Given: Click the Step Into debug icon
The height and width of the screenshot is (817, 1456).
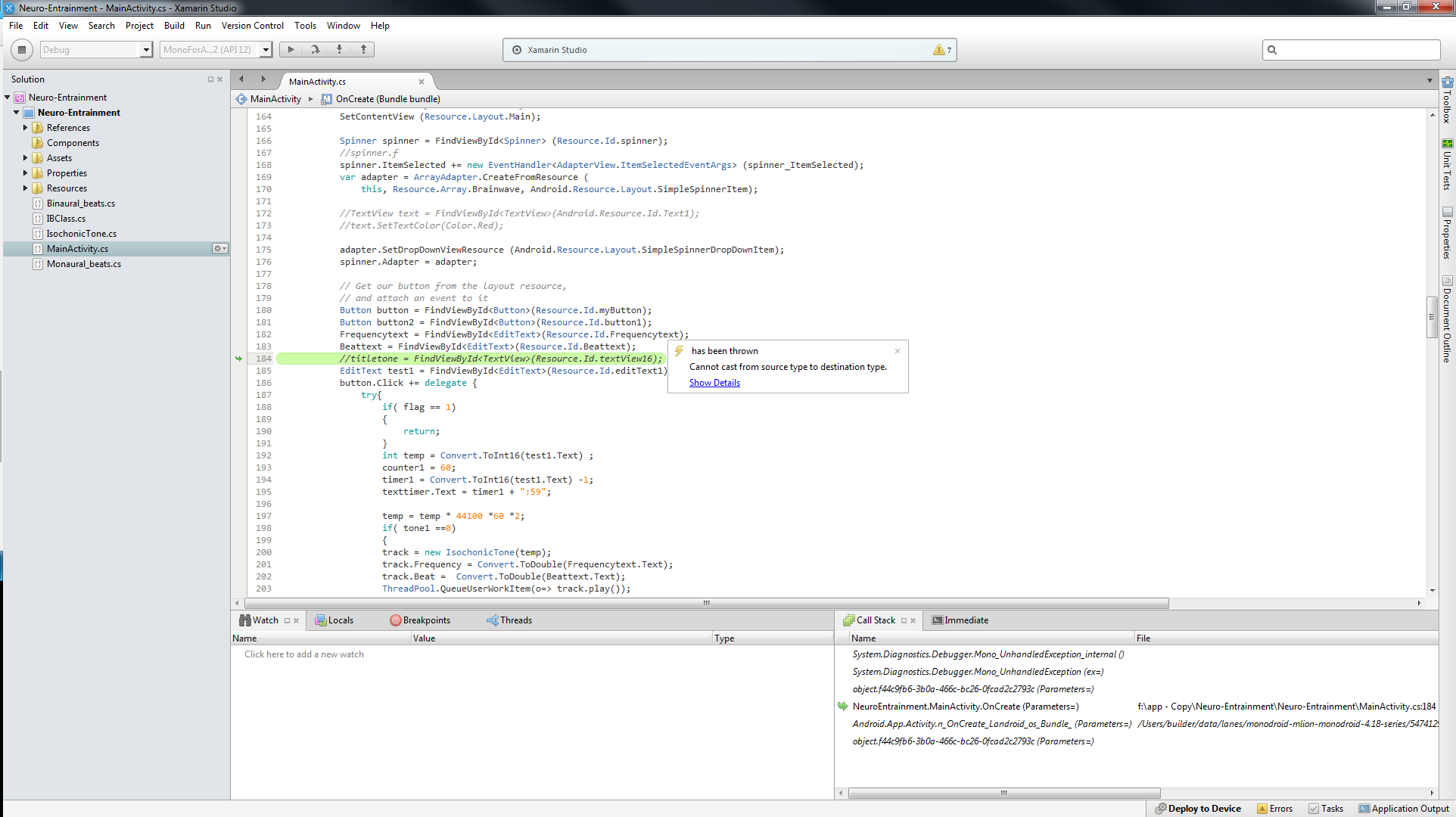Looking at the screenshot, I should (339, 50).
